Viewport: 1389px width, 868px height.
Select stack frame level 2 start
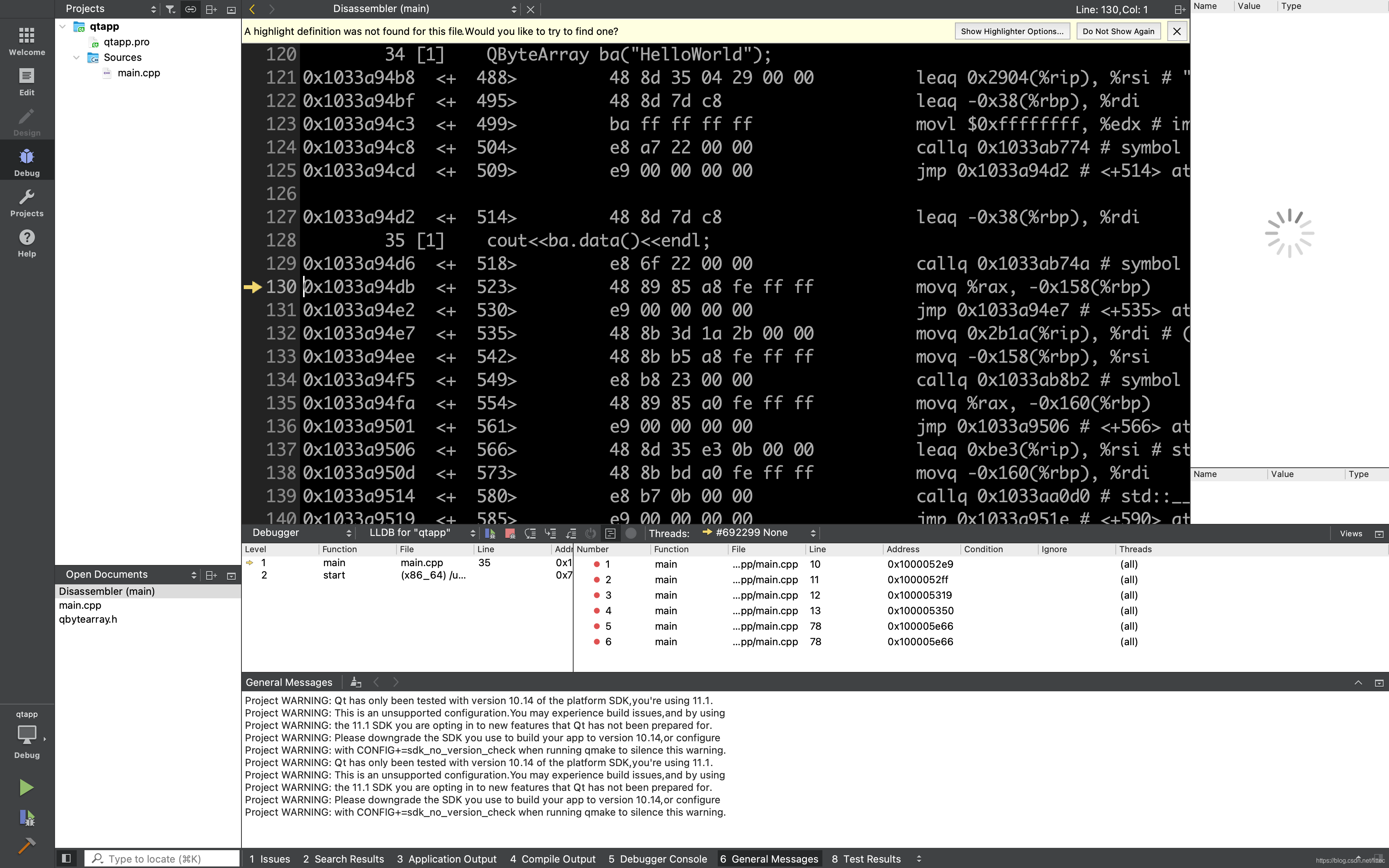click(x=407, y=575)
